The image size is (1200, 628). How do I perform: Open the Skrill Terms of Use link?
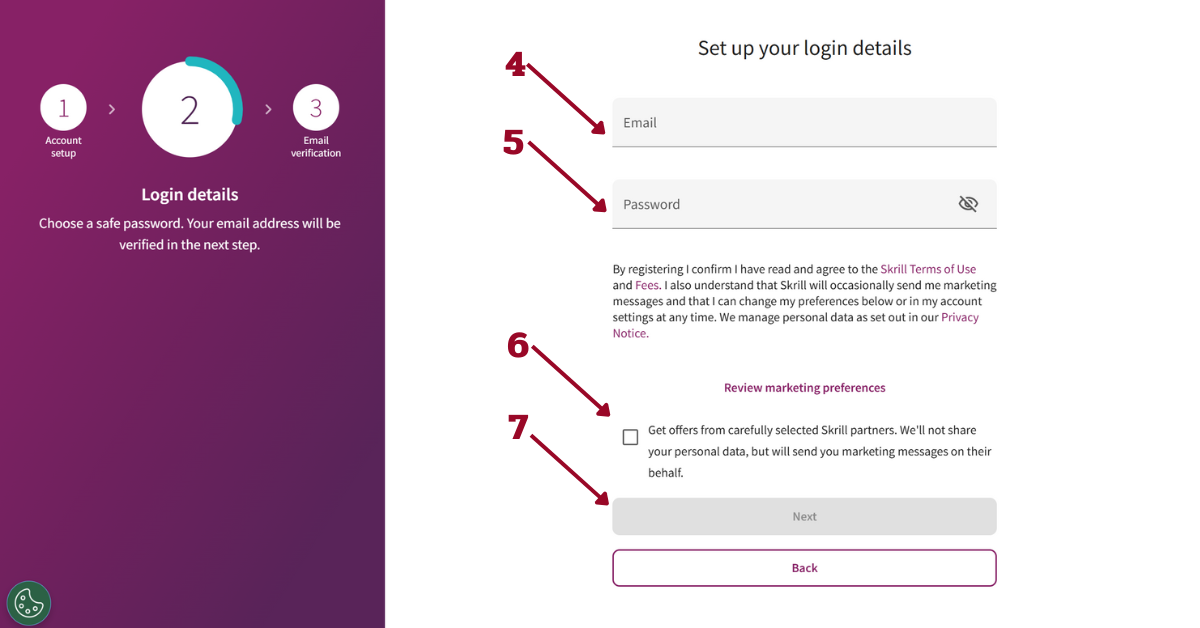[928, 269]
